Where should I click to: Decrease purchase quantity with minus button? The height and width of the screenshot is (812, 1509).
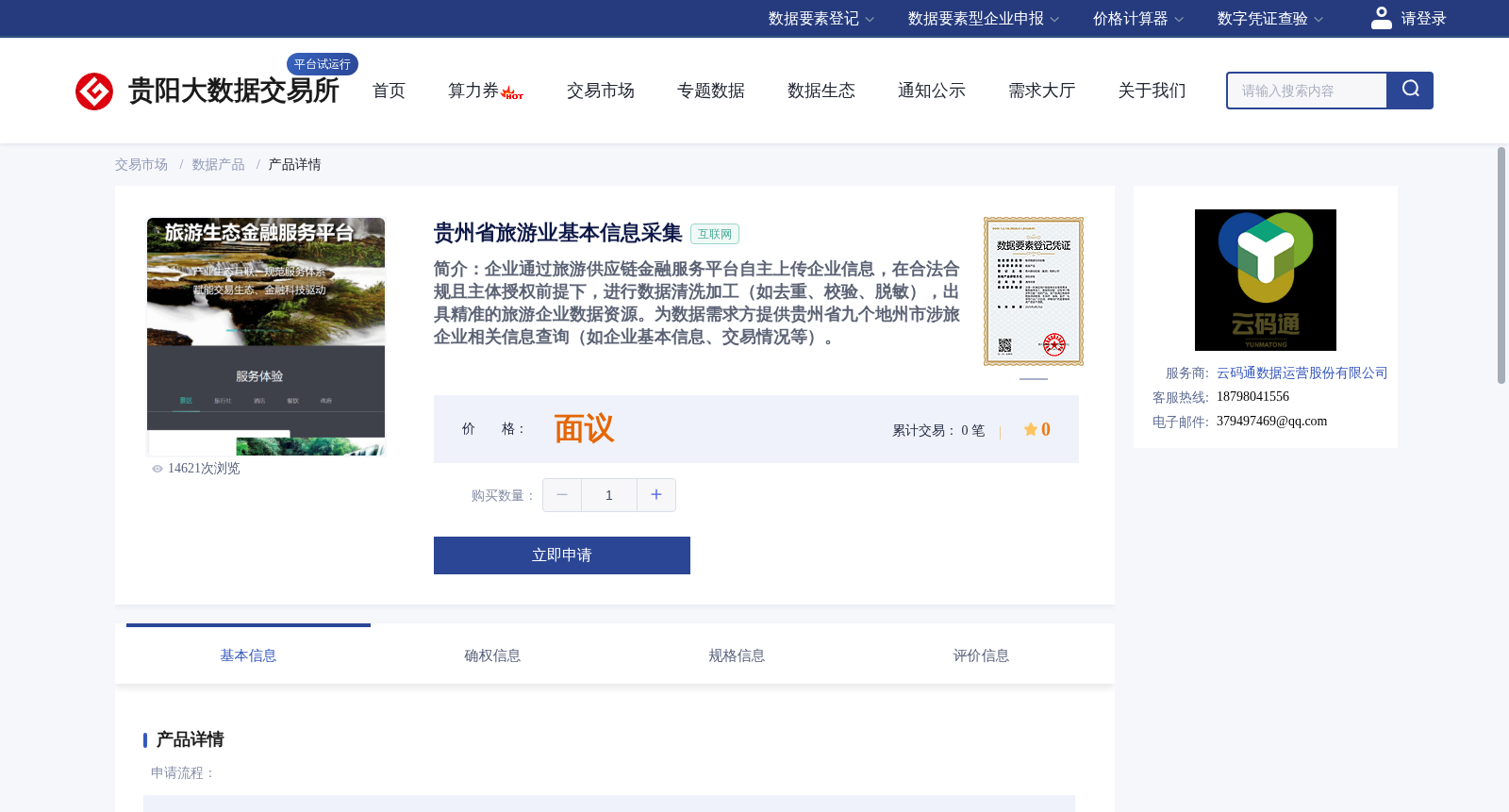(x=562, y=495)
